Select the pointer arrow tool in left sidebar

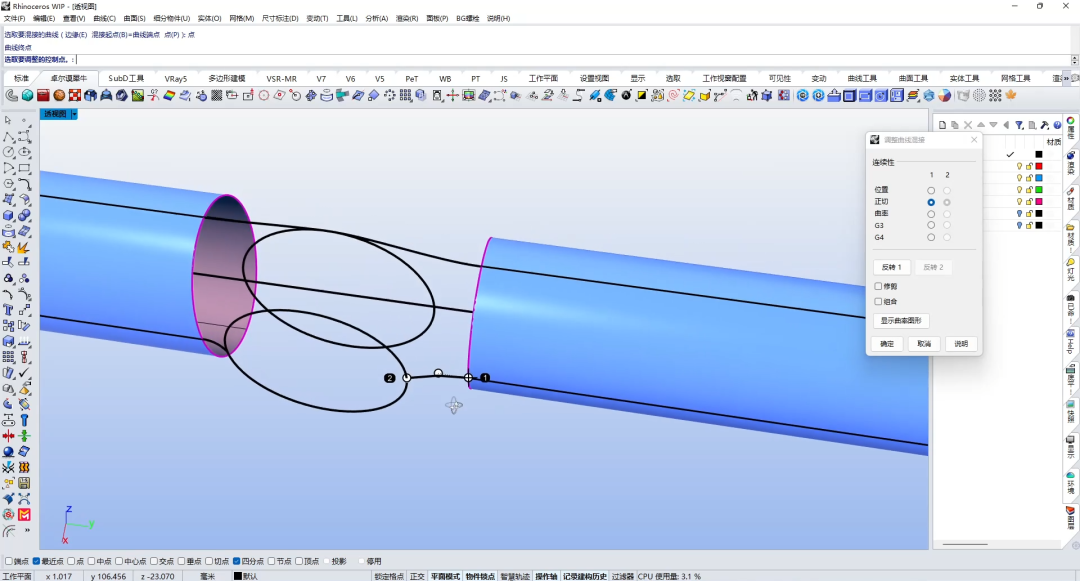pos(8,120)
